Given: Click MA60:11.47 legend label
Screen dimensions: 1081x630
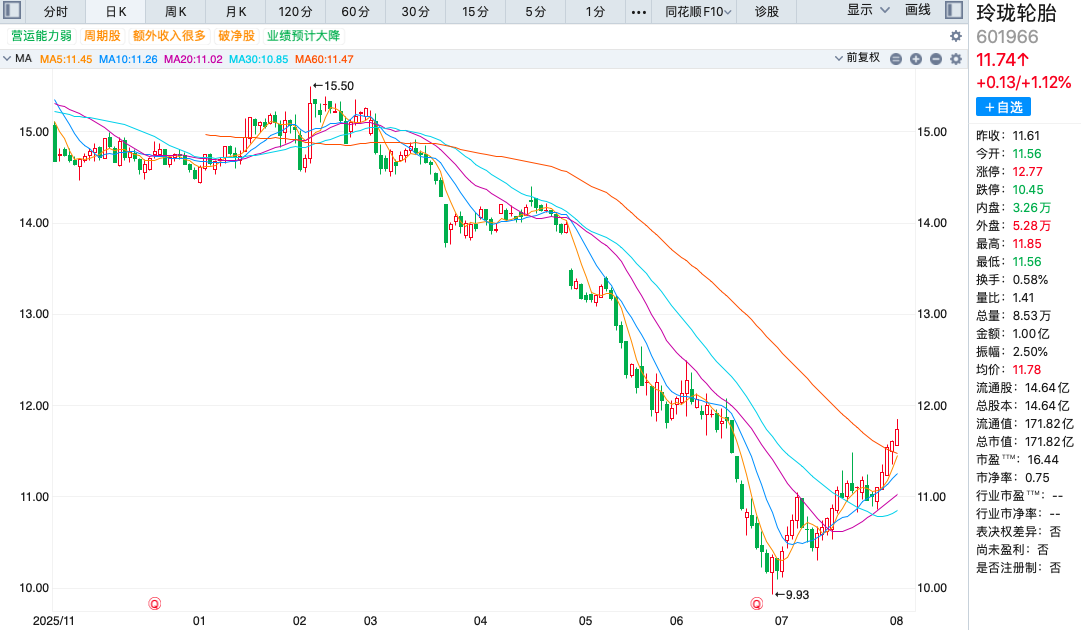Looking at the screenshot, I should 324,59.
